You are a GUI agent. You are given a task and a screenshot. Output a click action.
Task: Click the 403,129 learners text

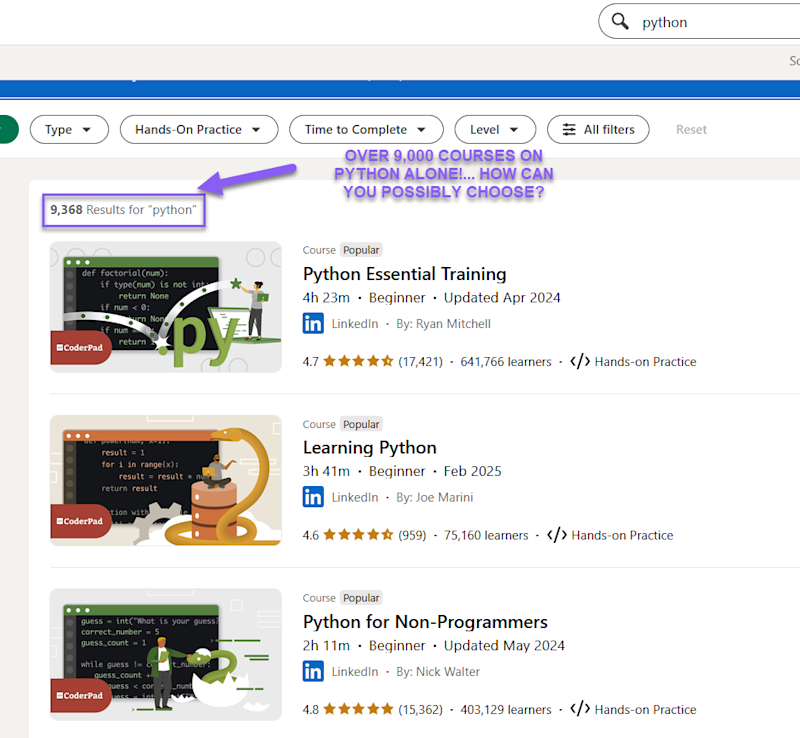(x=506, y=709)
